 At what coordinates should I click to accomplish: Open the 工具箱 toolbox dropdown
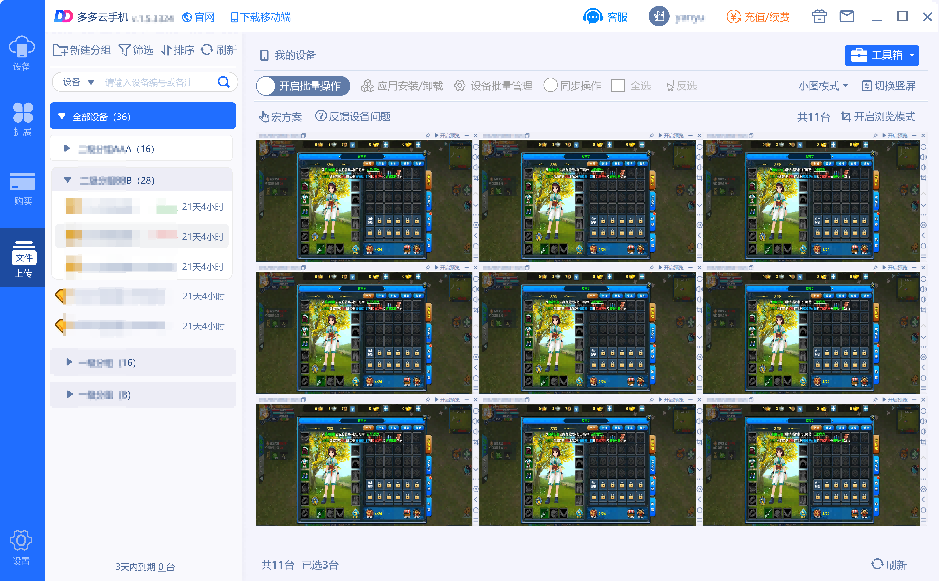tap(882, 55)
